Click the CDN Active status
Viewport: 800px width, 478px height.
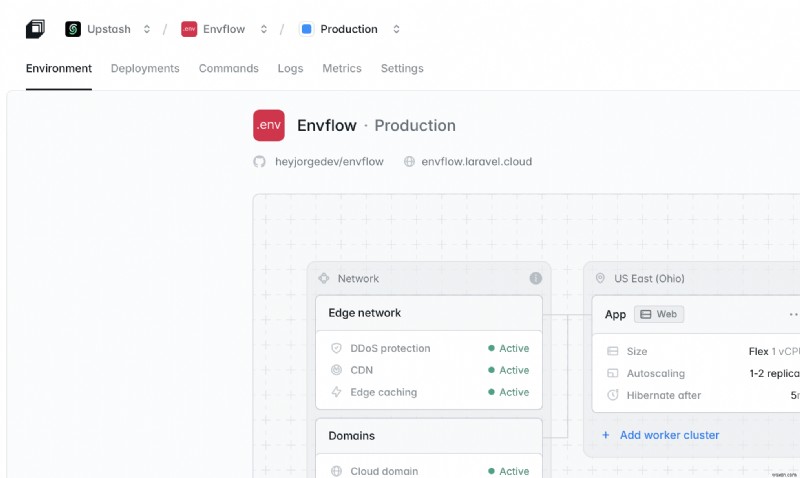509,370
